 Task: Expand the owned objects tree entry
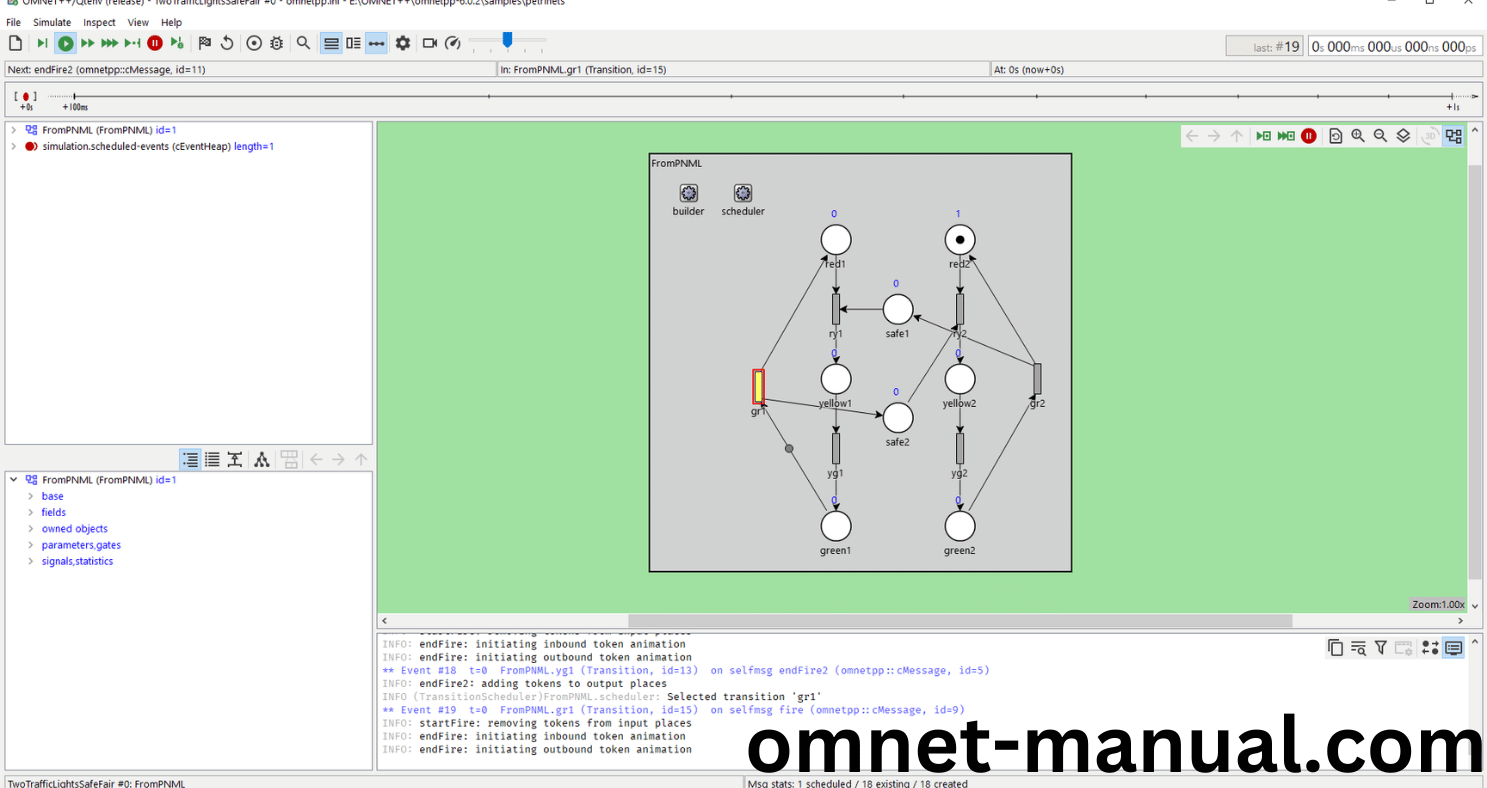point(31,528)
